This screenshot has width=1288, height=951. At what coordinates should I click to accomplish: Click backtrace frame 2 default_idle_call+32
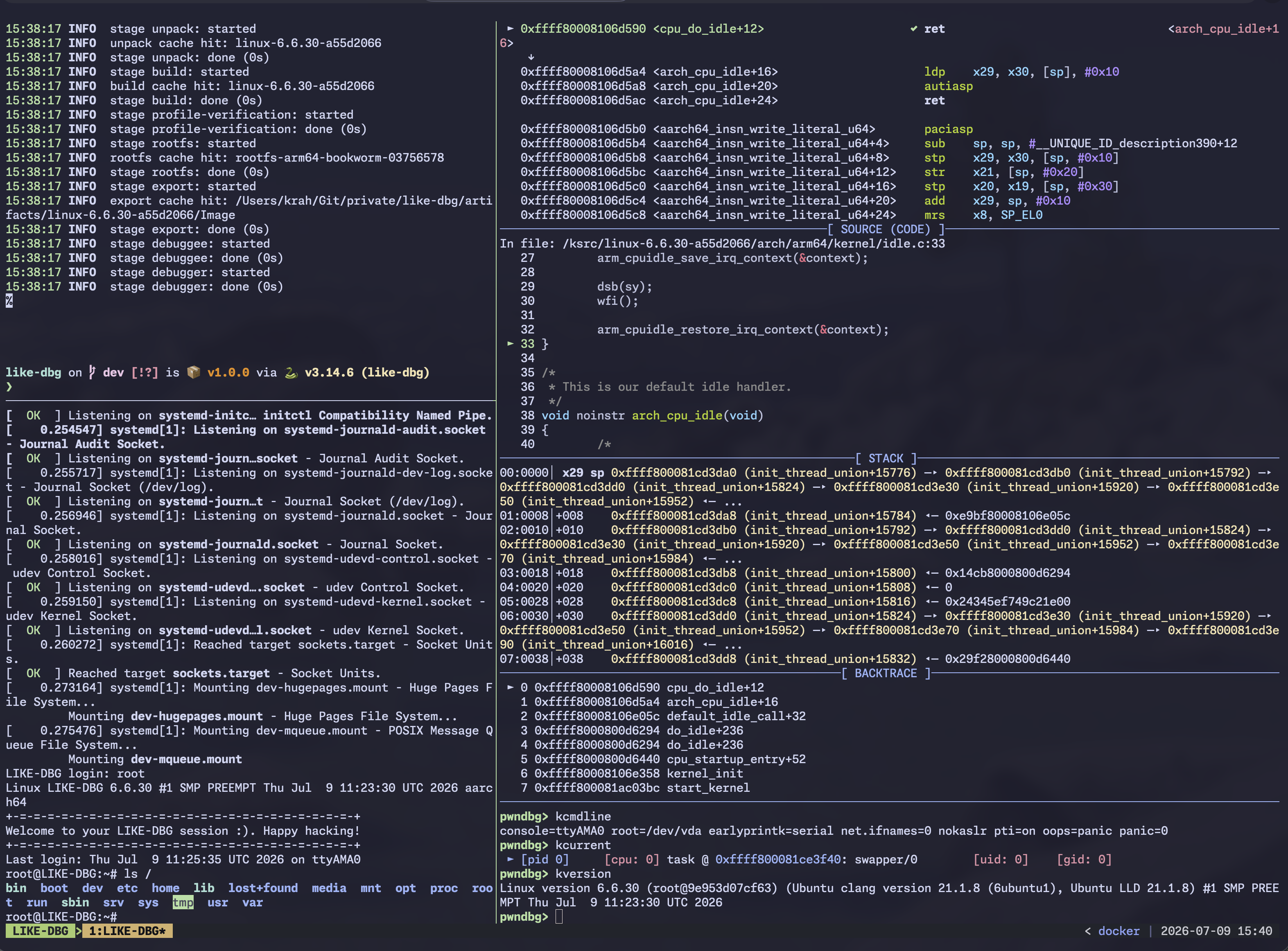point(663,716)
